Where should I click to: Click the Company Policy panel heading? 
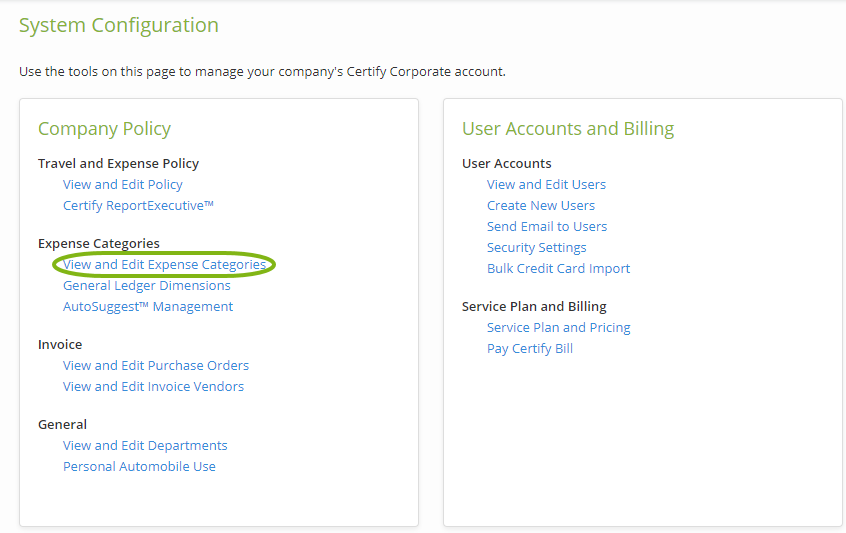[104, 129]
